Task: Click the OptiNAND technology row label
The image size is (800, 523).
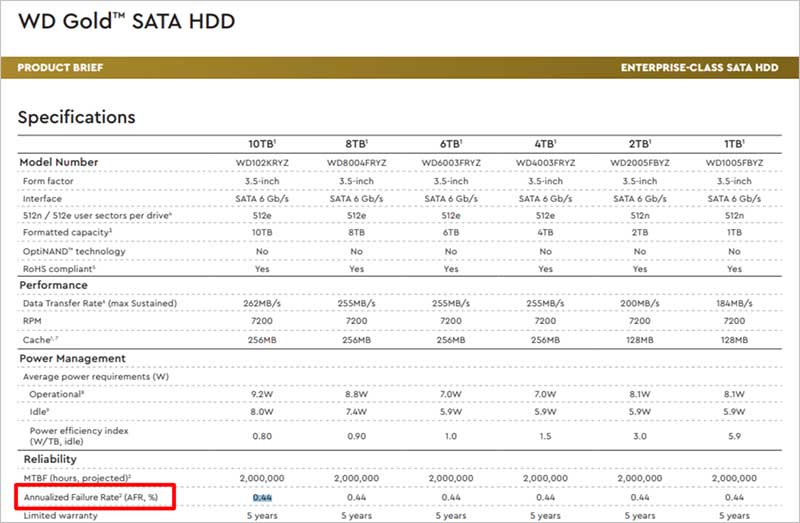Action: pyautogui.click(x=74, y=252)
